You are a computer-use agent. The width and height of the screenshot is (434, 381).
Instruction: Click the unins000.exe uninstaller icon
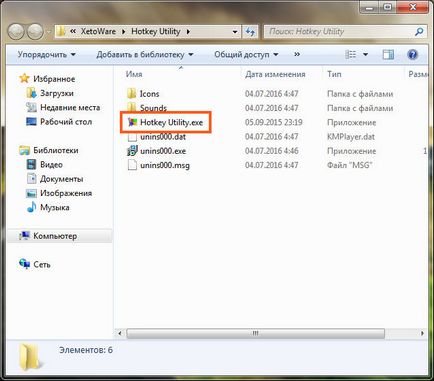click(132, 151)
